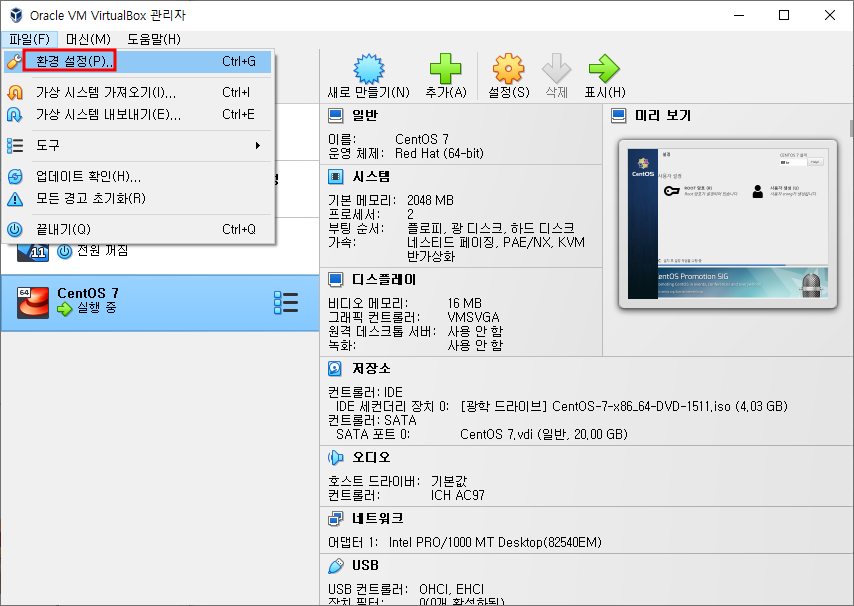854x606 pixels.
Task: Click the 표시(H) green arrow icon
Action: click(605, 69)
